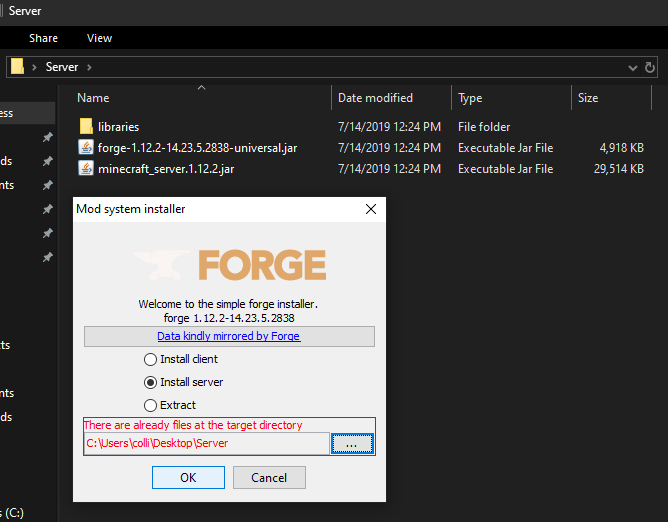Open the Share ribbon tab
This screenshot has width=668, height=522.
(43, 38)
